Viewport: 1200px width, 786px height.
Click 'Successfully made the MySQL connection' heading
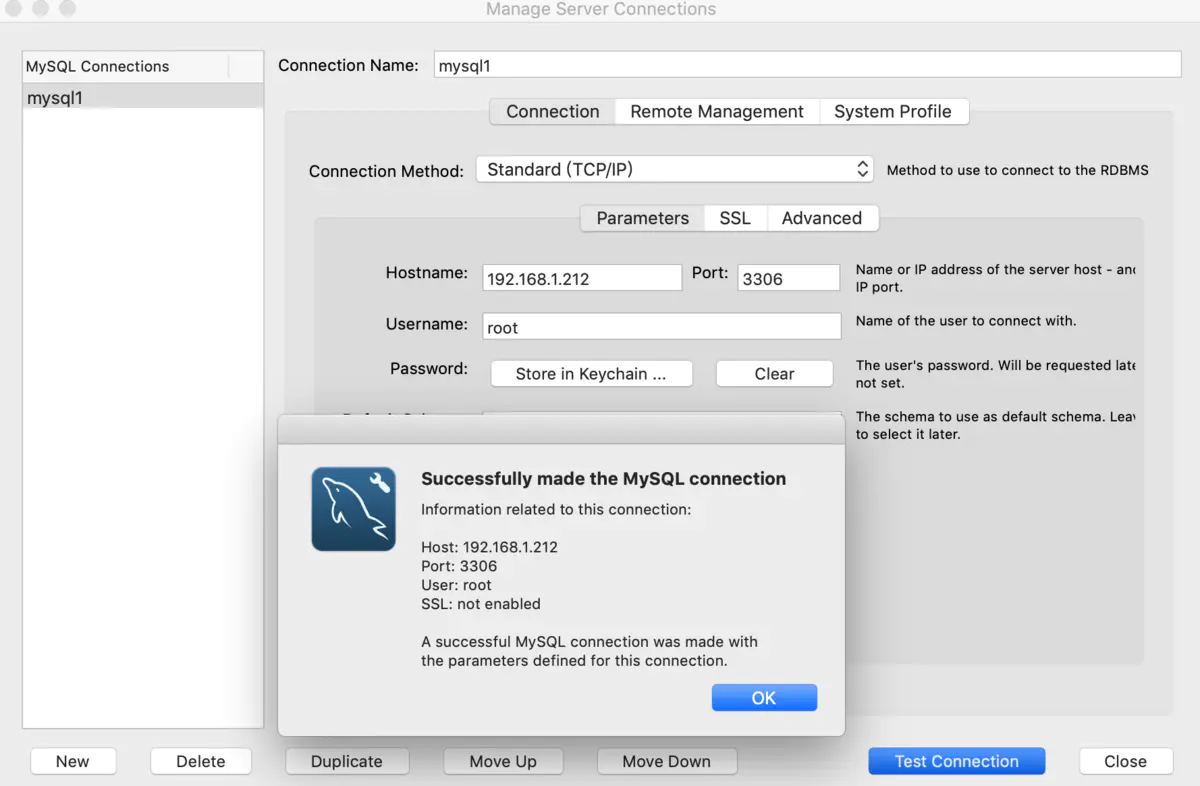click(603, 479)
